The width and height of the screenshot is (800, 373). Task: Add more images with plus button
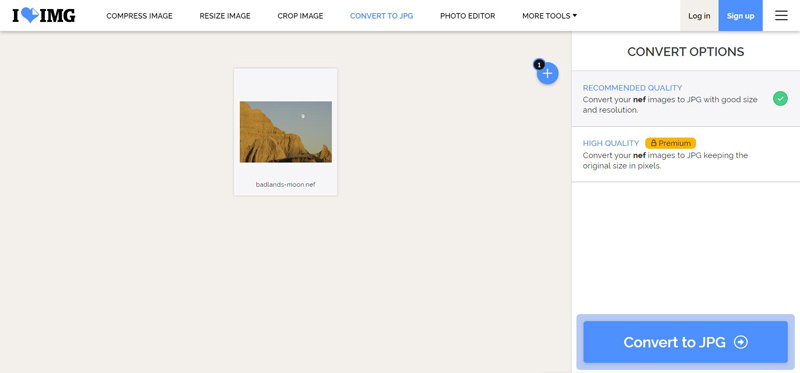click(x=547, y=73)
